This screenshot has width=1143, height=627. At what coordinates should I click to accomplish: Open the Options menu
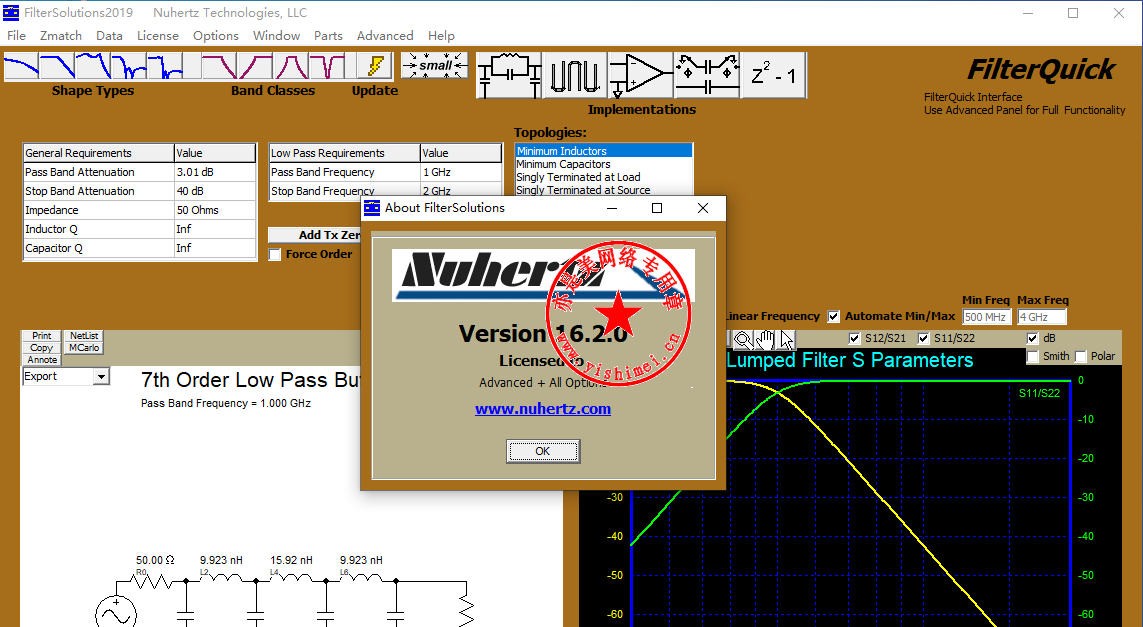(x=216, y=36)
